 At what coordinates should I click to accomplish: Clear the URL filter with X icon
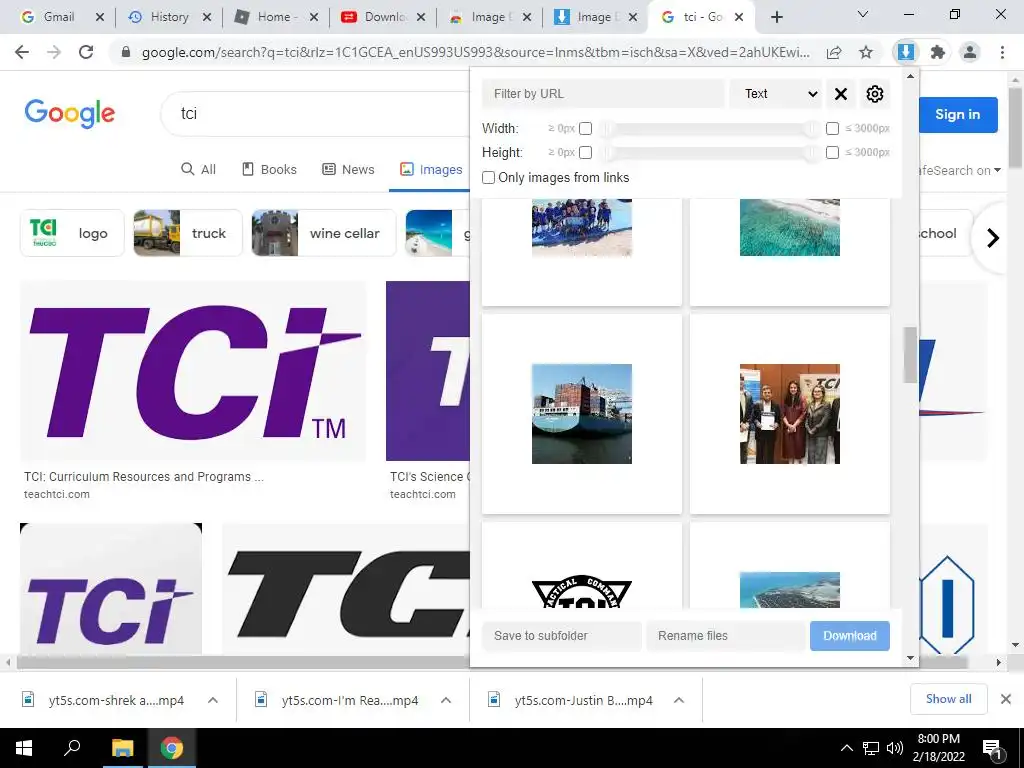coord(840,94)
